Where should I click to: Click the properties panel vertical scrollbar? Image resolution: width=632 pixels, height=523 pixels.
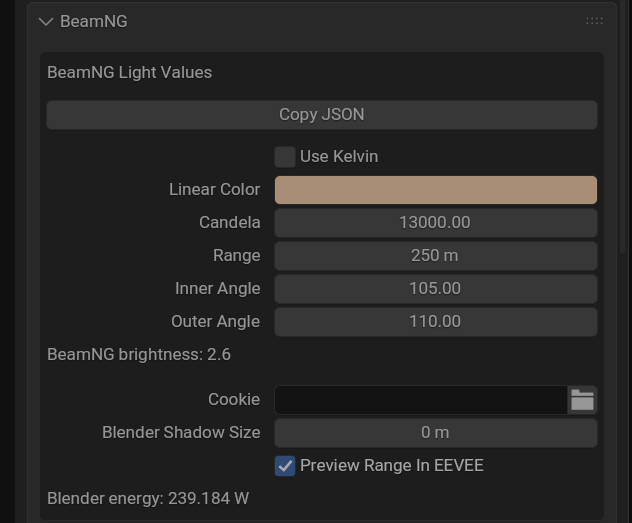pyautogui.click(x=622, y=127)
